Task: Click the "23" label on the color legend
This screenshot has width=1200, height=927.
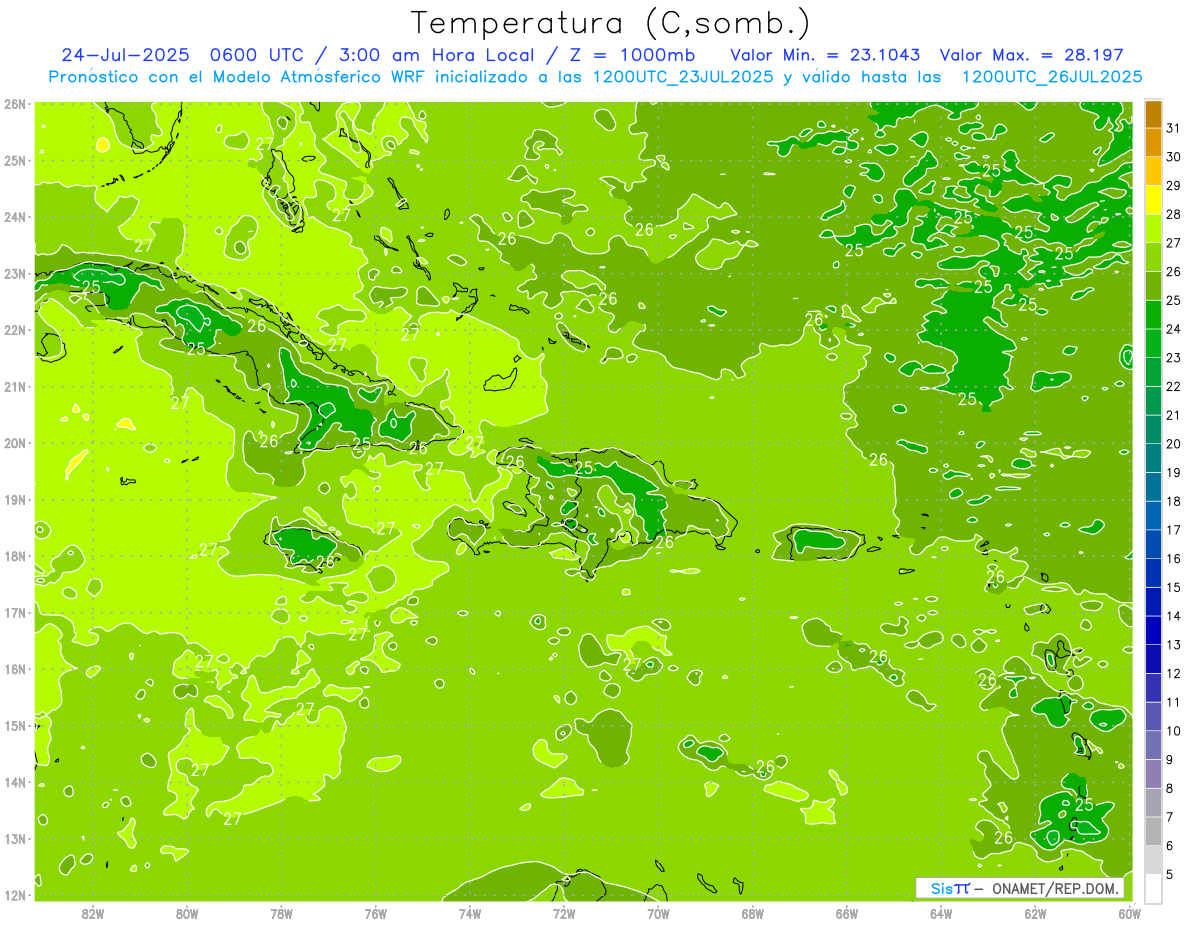Action: (x=1173, y=358)
